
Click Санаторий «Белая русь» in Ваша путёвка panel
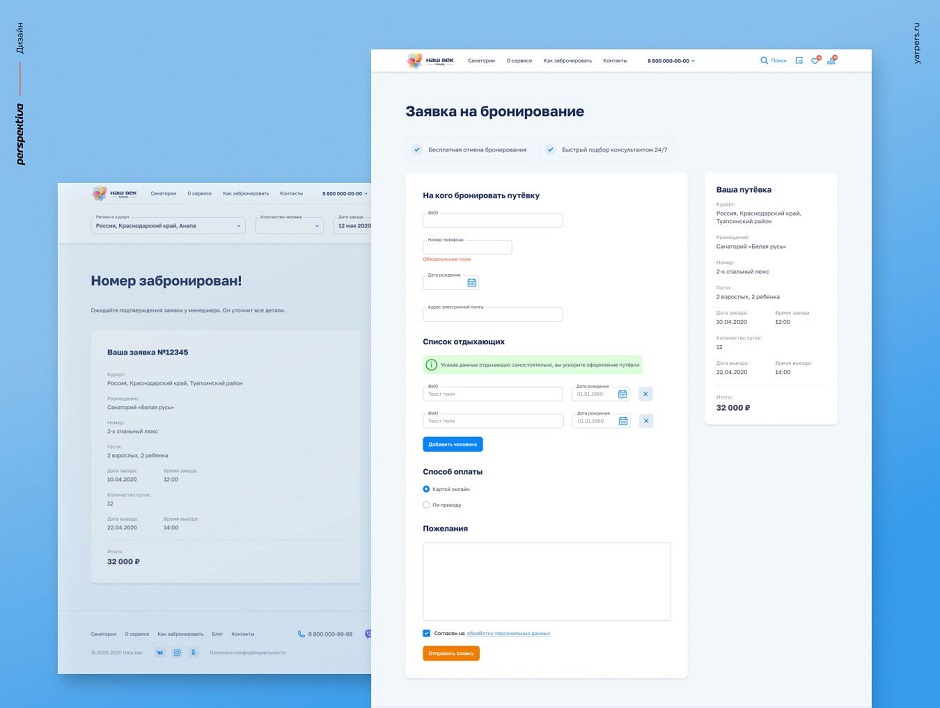(x=751, y=246)
